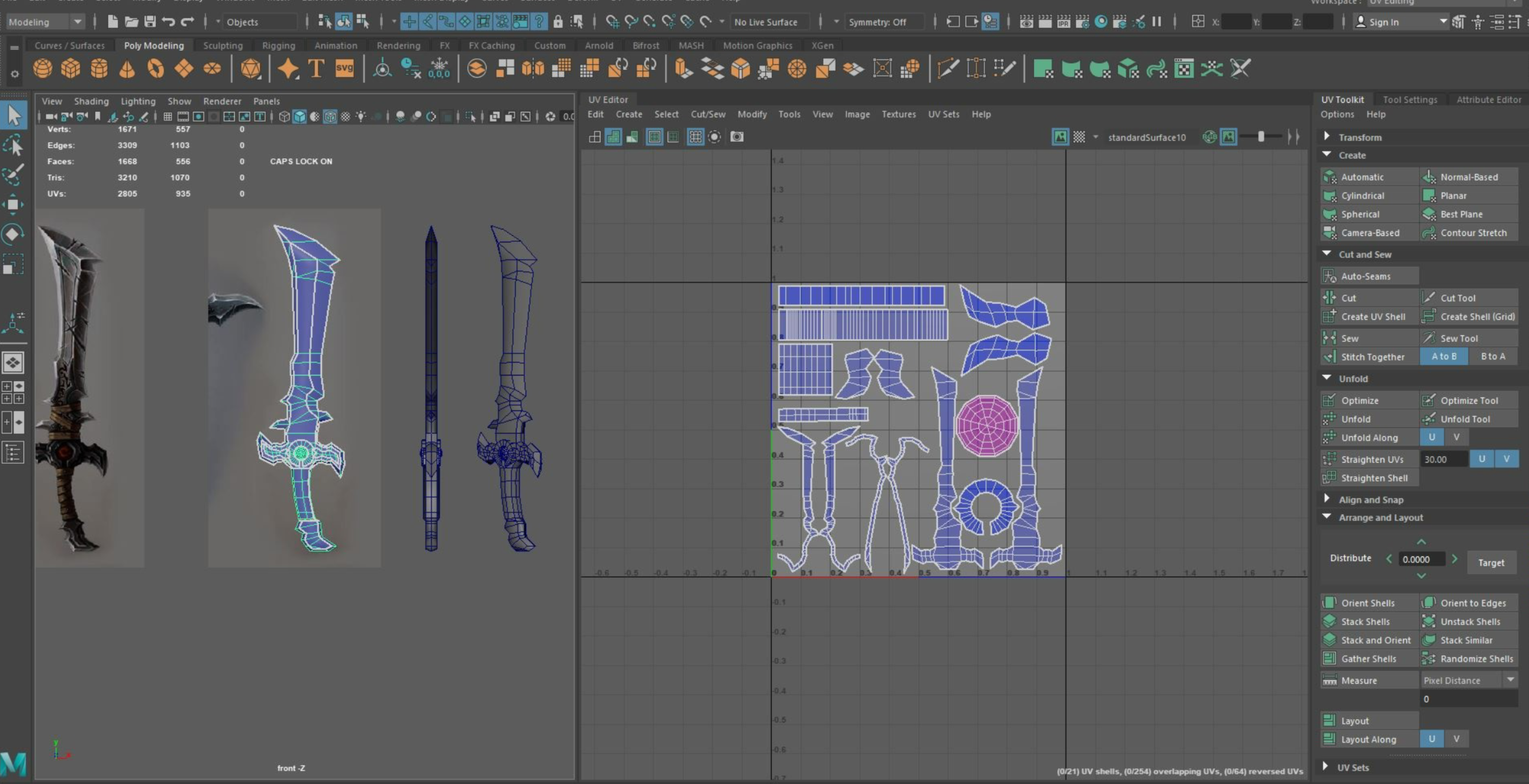This screenshot has height=784, width=1529.
Task: Click the Sign In button
Action: pyautogui.click(x=1384, y=22)
